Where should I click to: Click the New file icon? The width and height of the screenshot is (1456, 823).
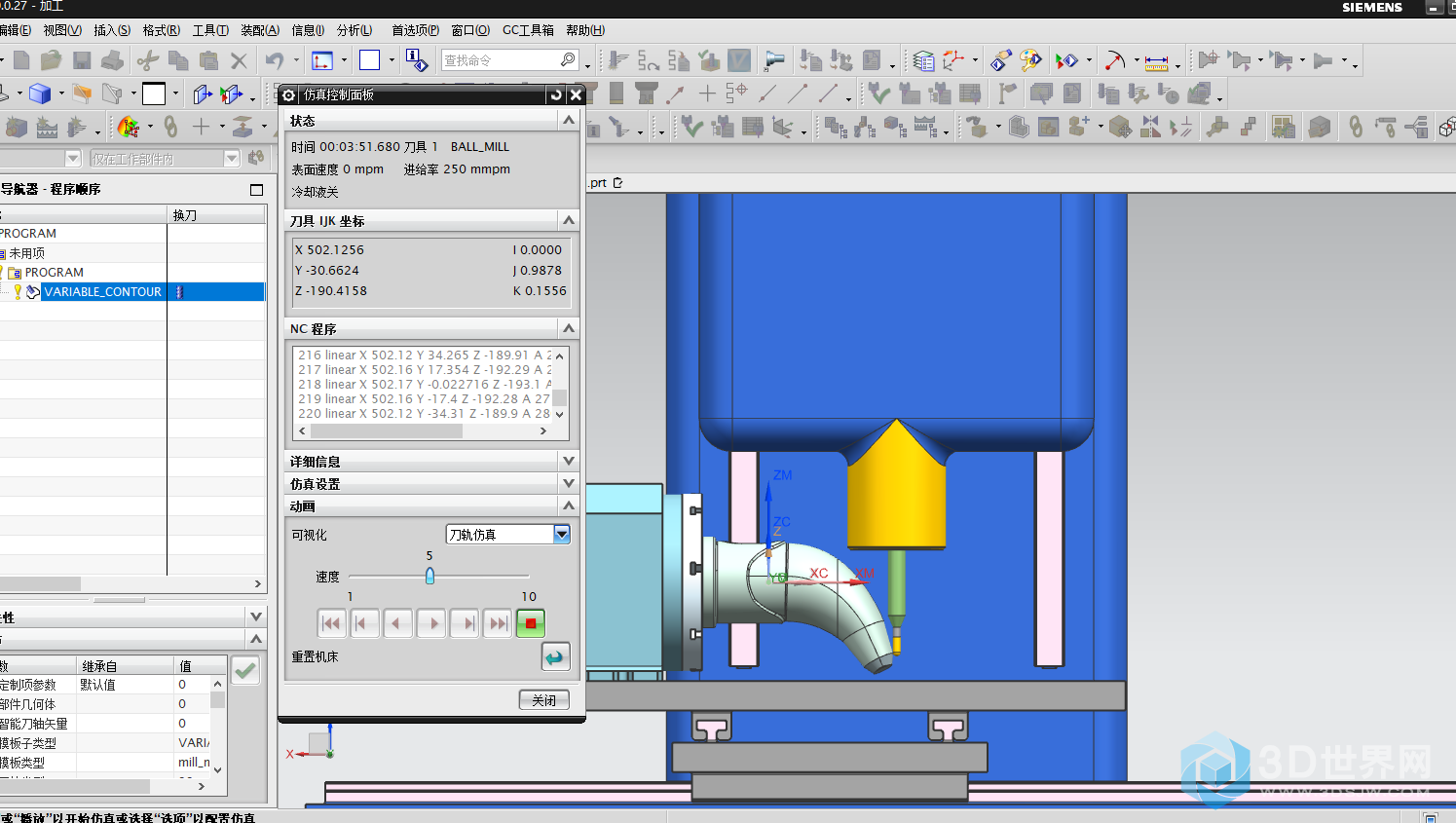tap(21, 60)
